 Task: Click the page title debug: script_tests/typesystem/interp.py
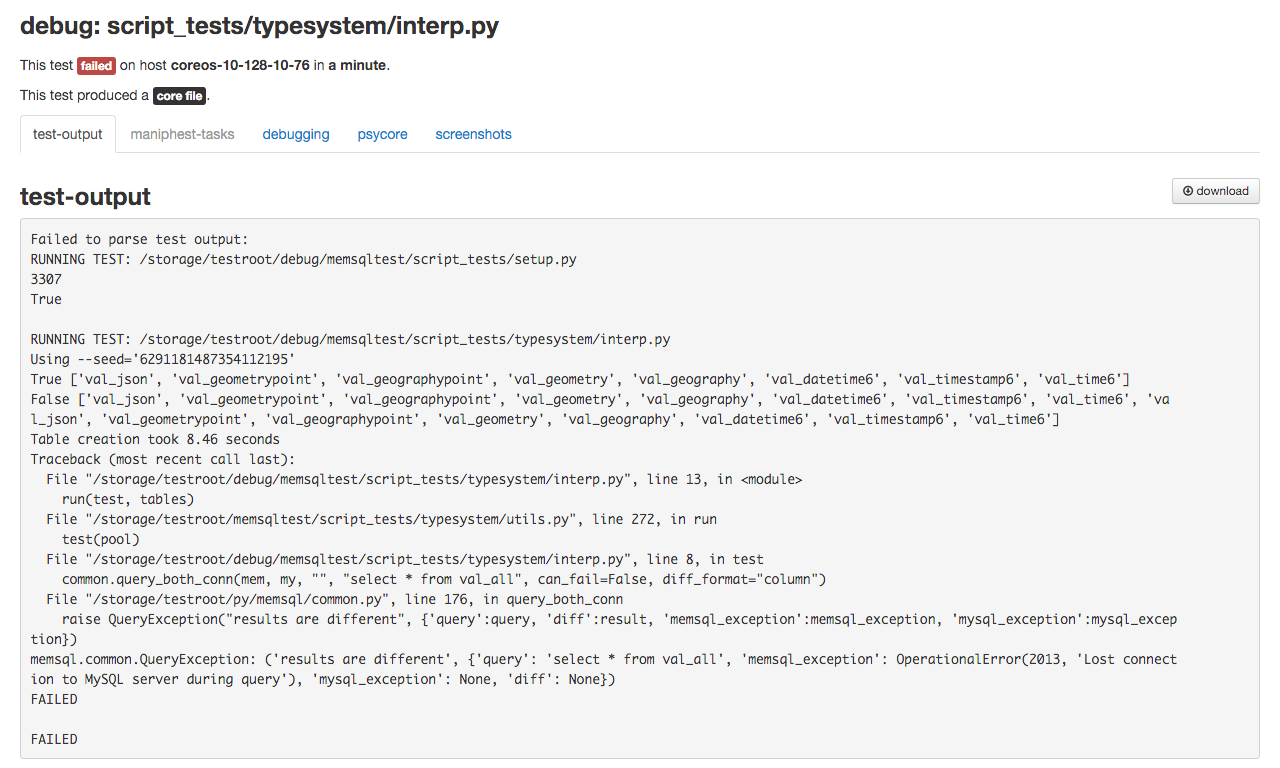[x=259, y=26]
